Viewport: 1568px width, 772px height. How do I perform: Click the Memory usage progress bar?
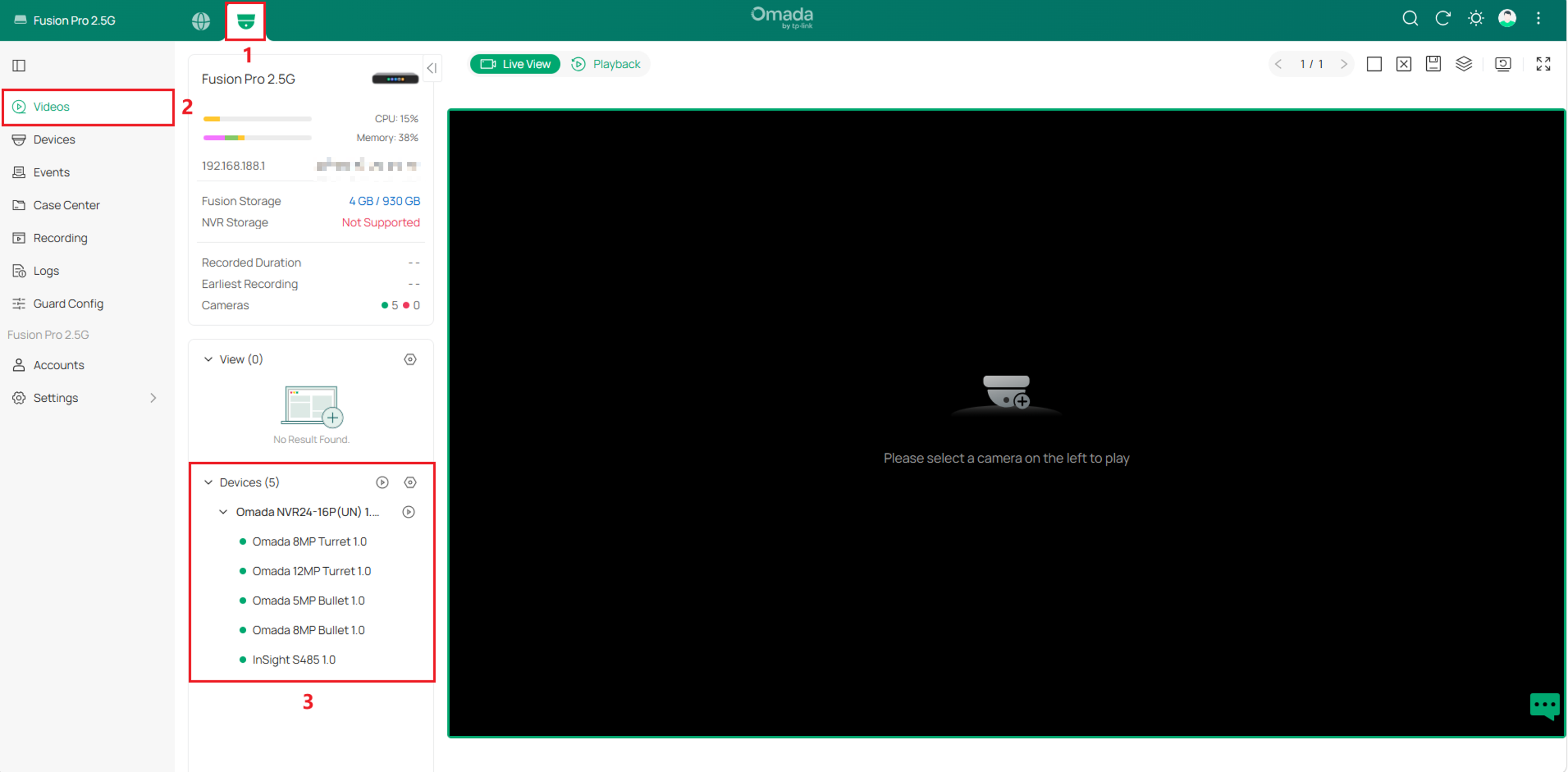coord(257,138)
